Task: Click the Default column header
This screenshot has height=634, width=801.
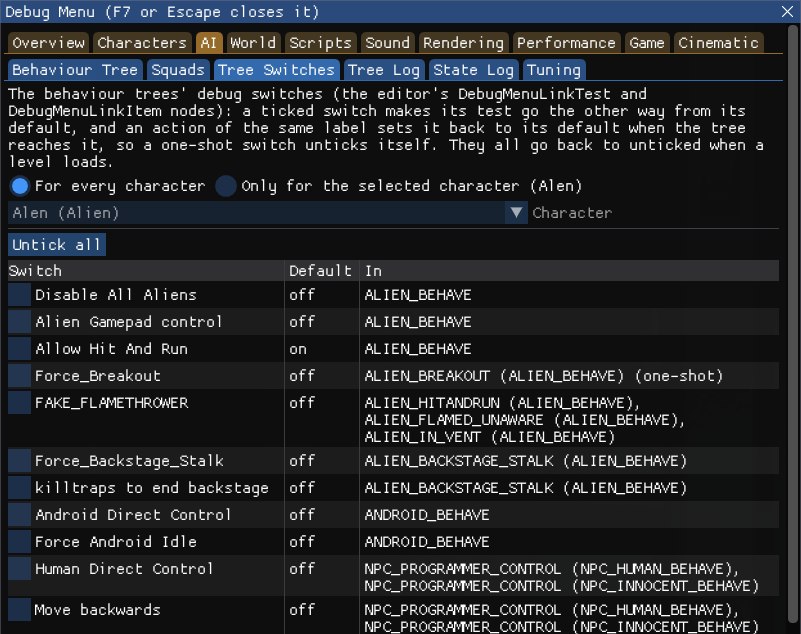Action: point(321,271)
